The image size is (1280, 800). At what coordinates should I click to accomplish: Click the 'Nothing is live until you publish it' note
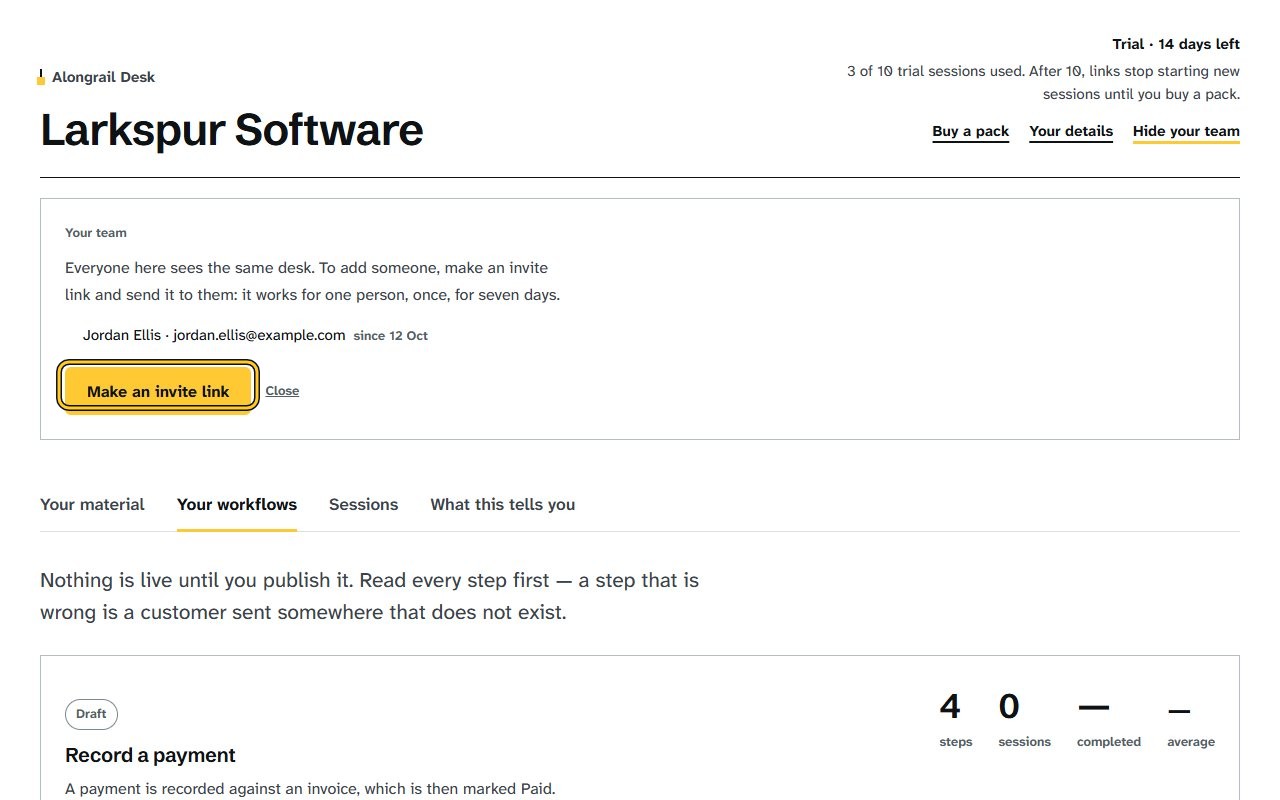pyautogui.click(x=369, y=596)
